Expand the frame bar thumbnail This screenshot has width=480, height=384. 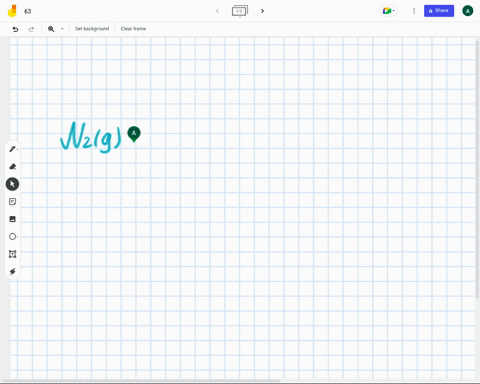click(x=240, y=11)
